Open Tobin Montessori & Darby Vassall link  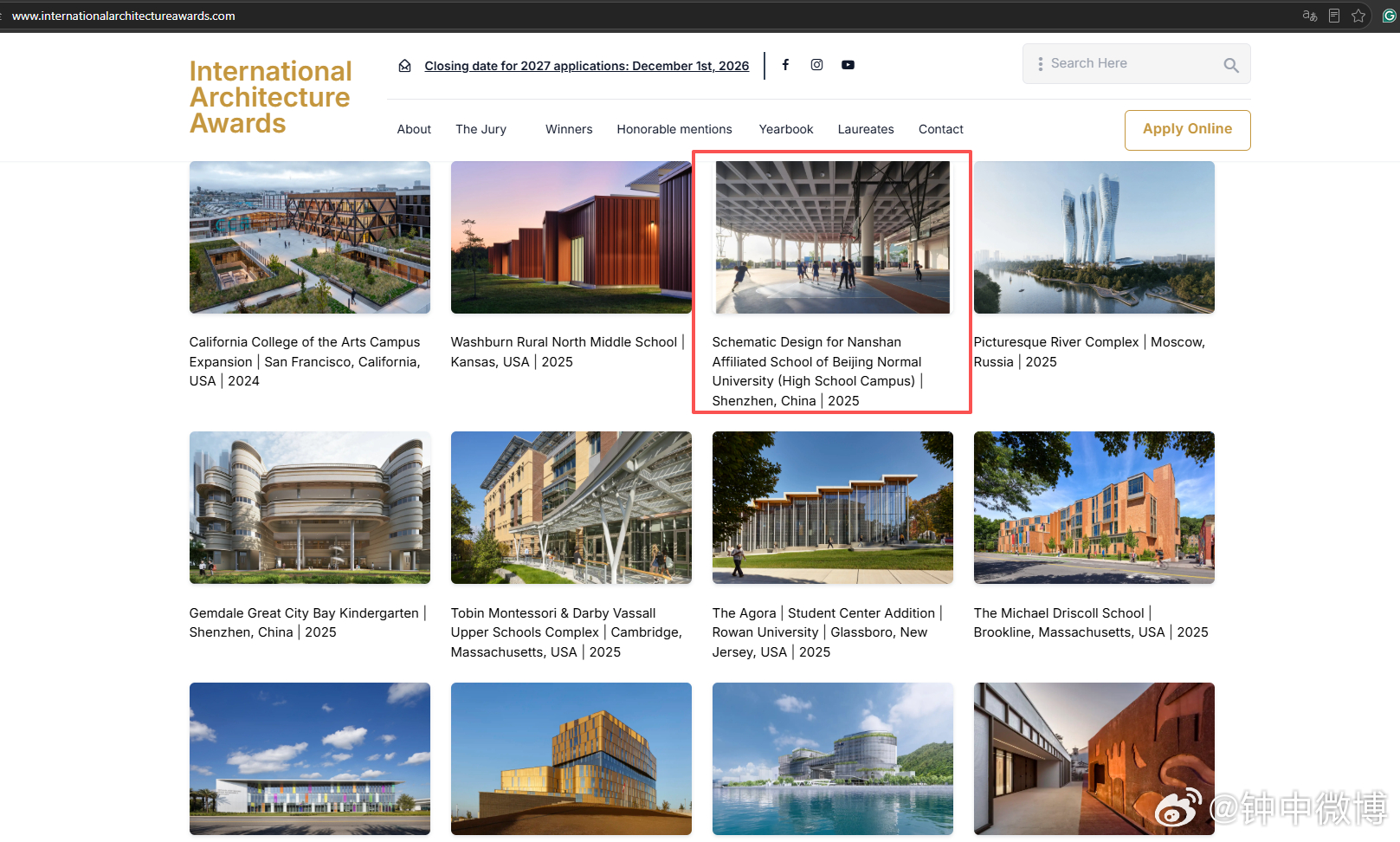tap(566, 632)
